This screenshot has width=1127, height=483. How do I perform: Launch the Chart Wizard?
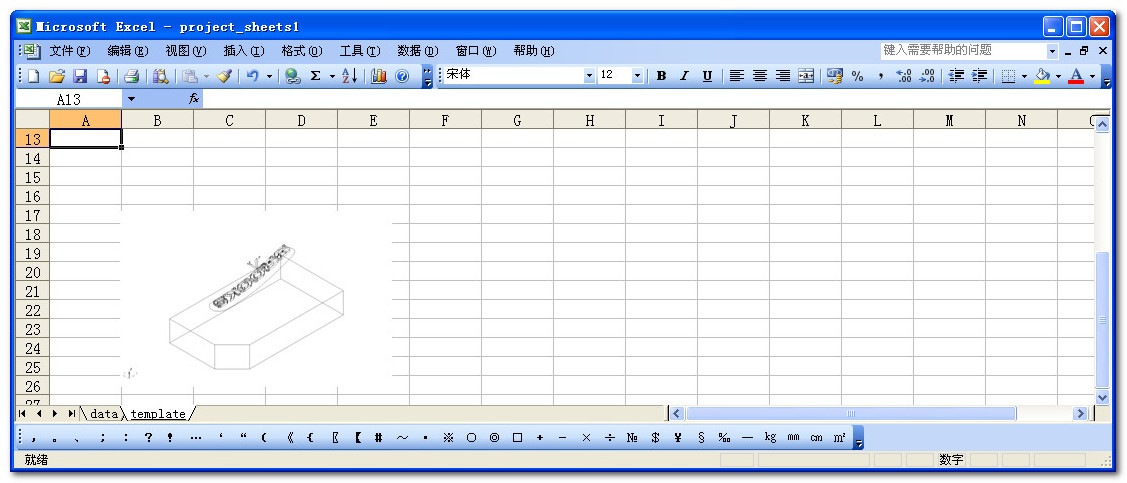tap(379, 76)
